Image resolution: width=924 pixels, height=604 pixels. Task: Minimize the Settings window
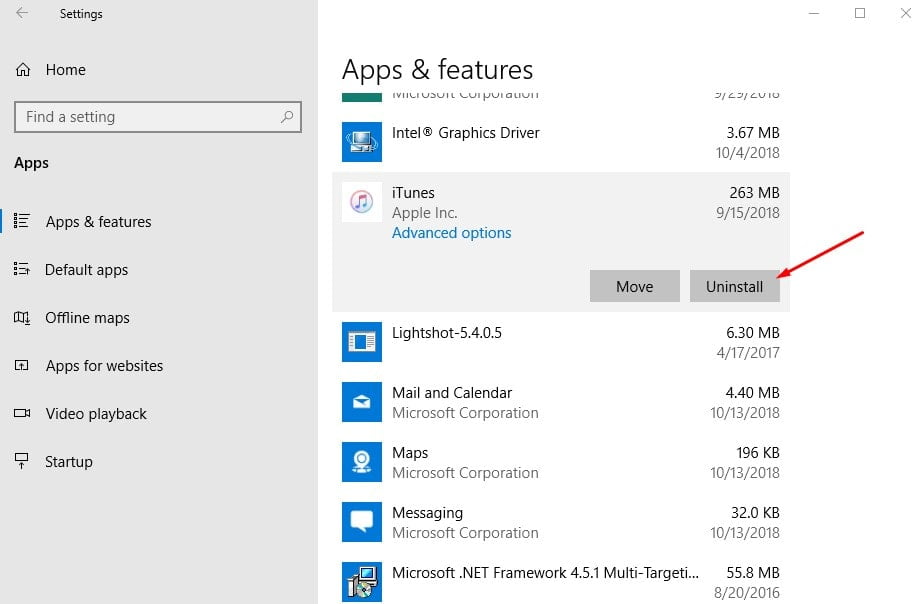814,13
